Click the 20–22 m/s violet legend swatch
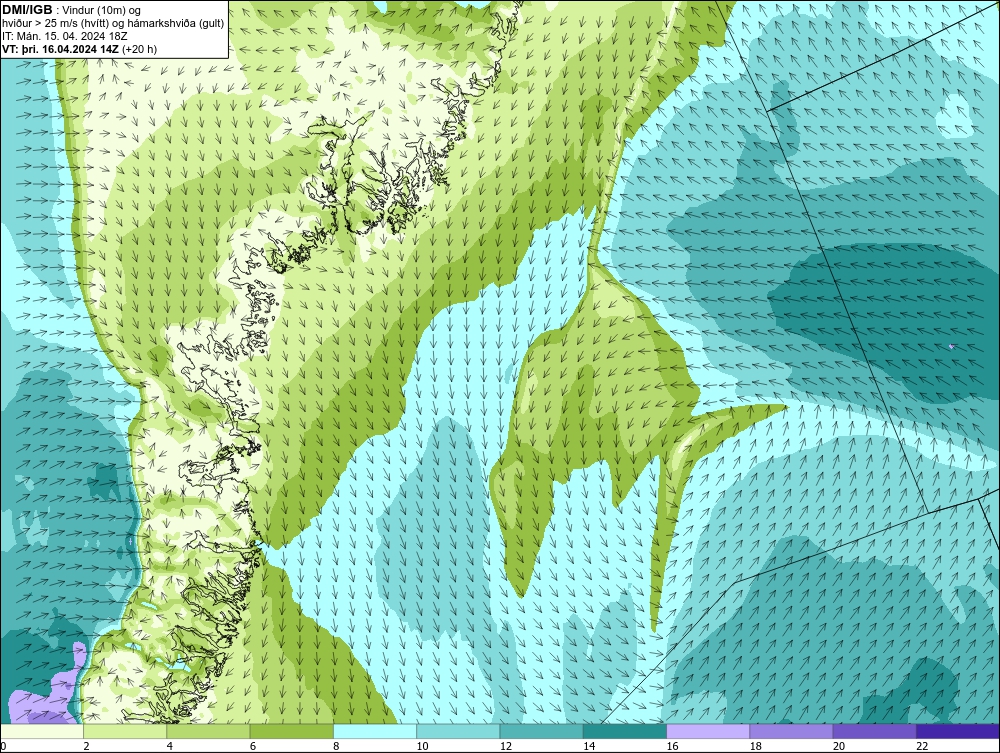 [x=874, y=731]
